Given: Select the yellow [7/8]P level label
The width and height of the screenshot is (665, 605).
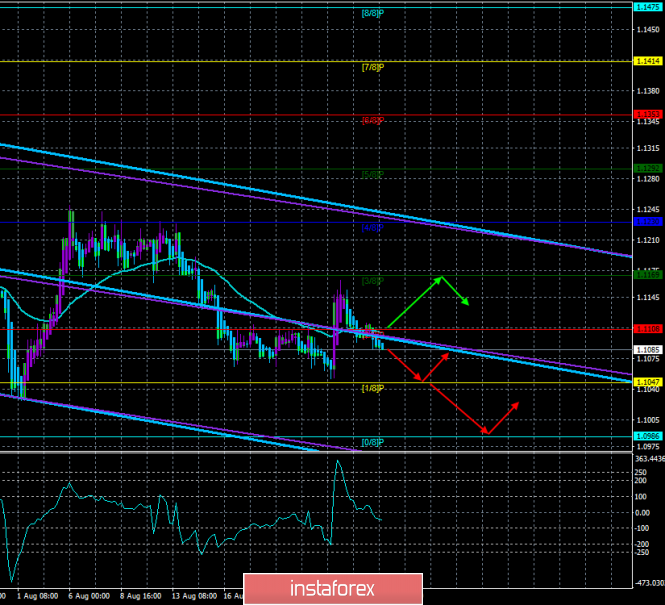Looking at the screenshot, I should [373, 68].
